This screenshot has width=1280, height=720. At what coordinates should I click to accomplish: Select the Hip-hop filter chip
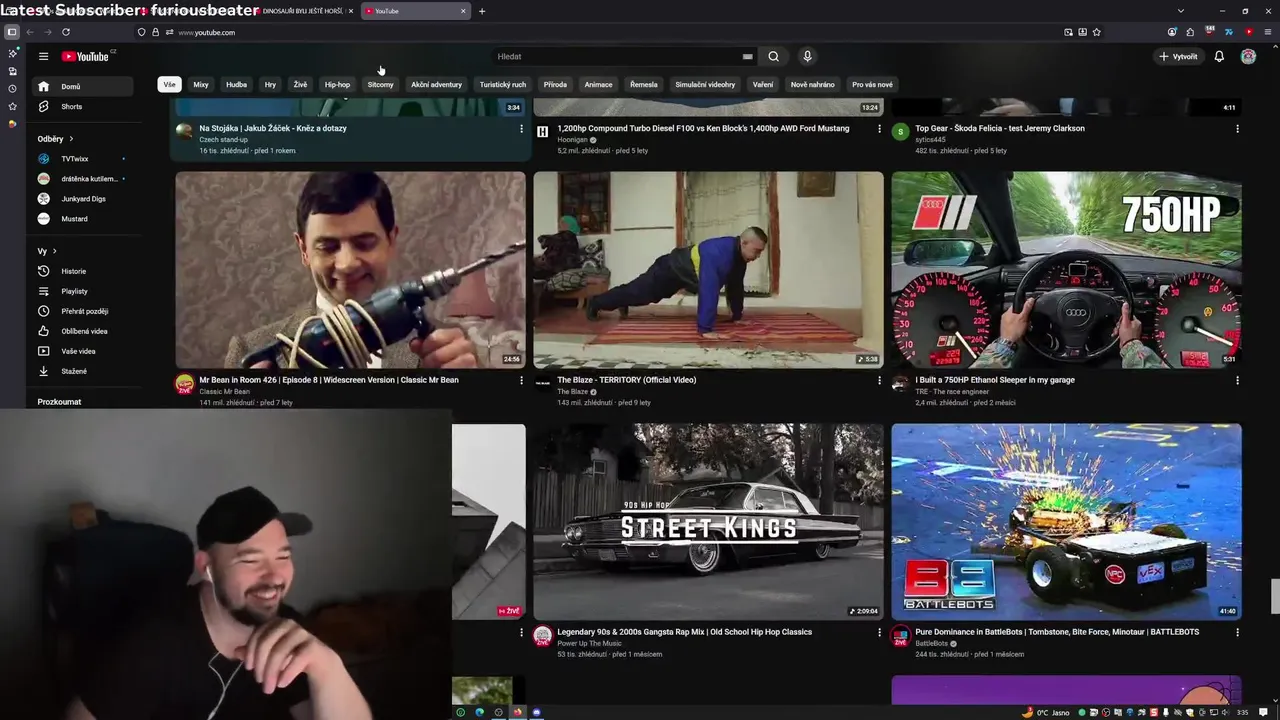coord(337,85)
